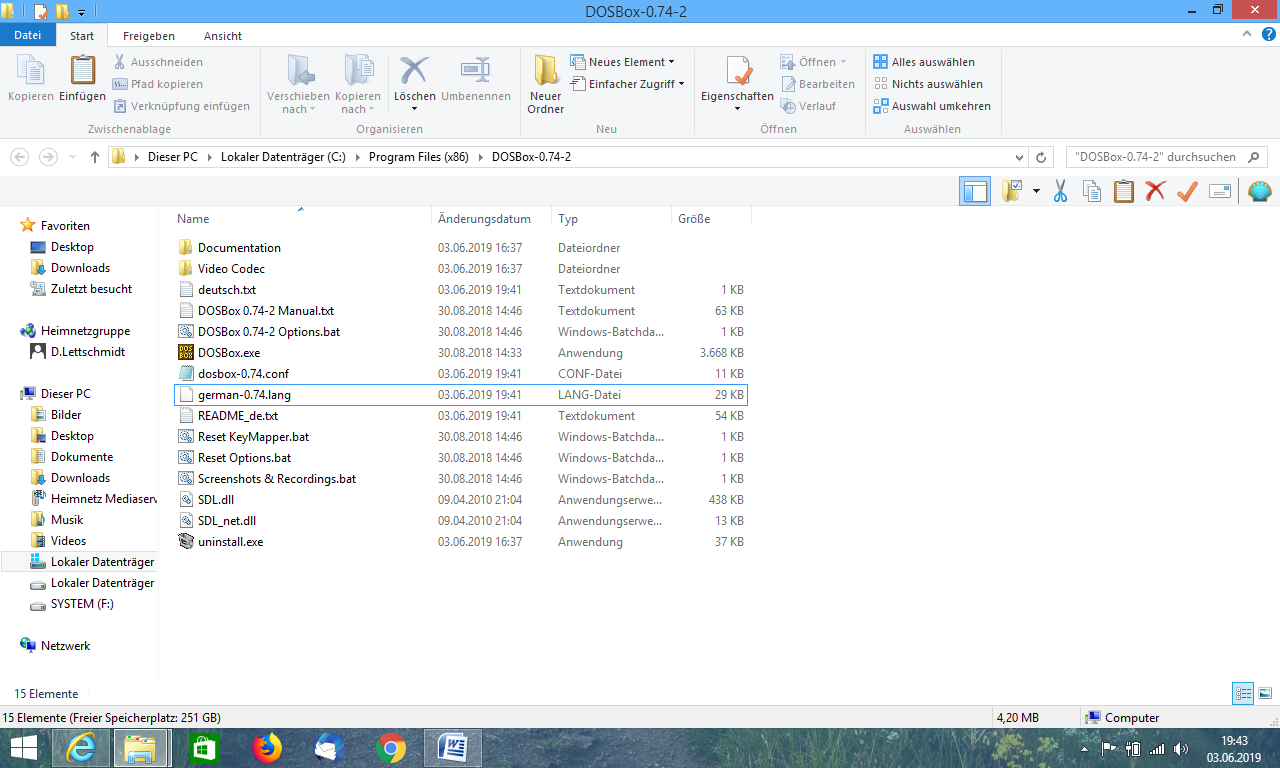
Task: Click the DOSBox-0.74-2 search field
Action: [1167, 157]
